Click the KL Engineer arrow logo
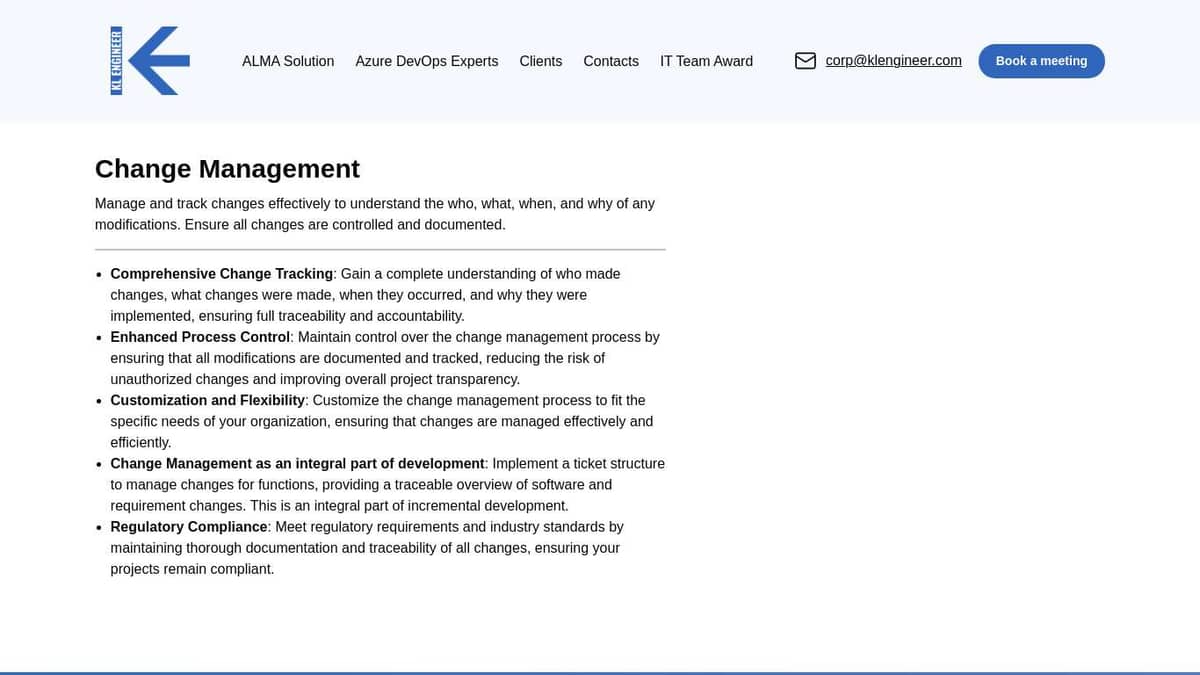 (x=150, y=60)
